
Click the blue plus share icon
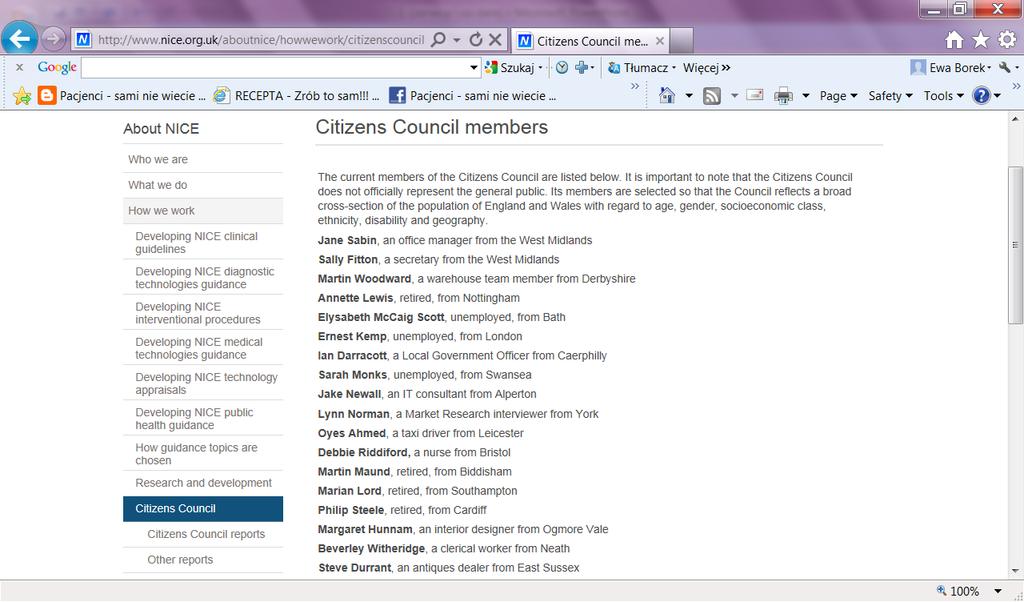pyautogui.click(x=581, y=67)
